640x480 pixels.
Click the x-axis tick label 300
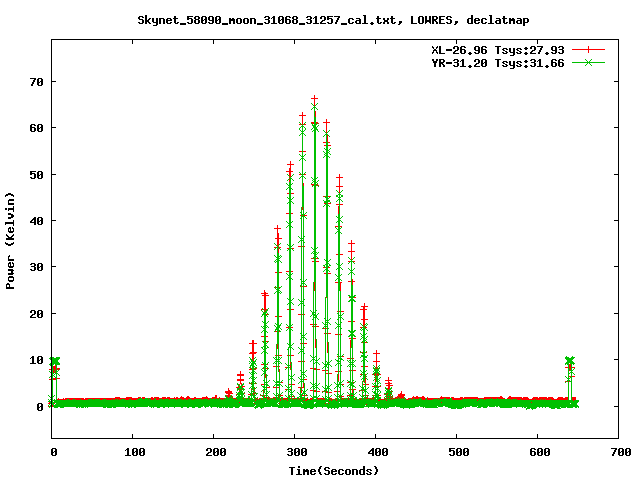(x=297, y=452)
